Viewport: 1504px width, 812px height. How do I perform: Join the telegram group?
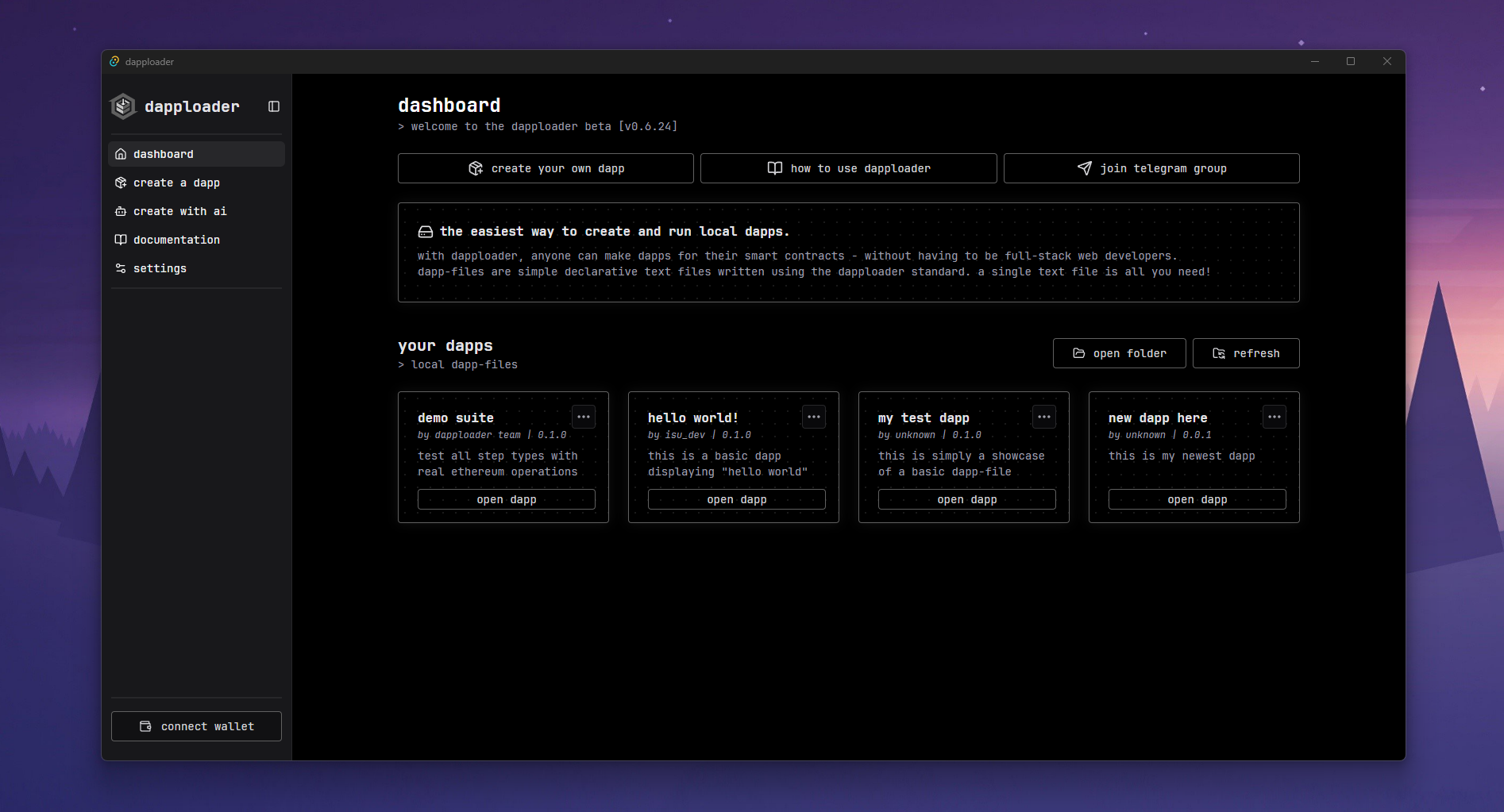(x=1151, y=168)
